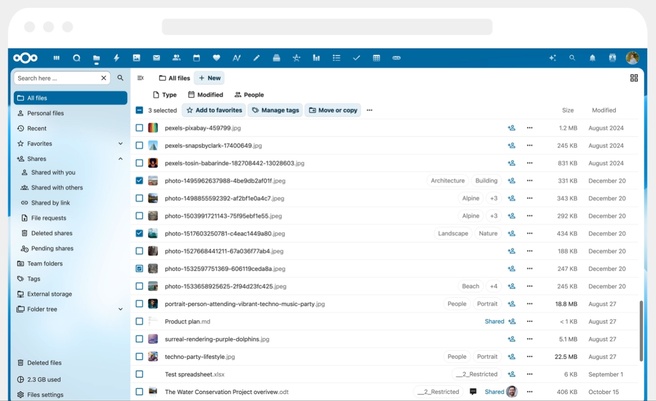Open comments on Water Conservation Project file
Viewport: 656px width, 401px height.
pyautogui.click(x=473, y=392)
